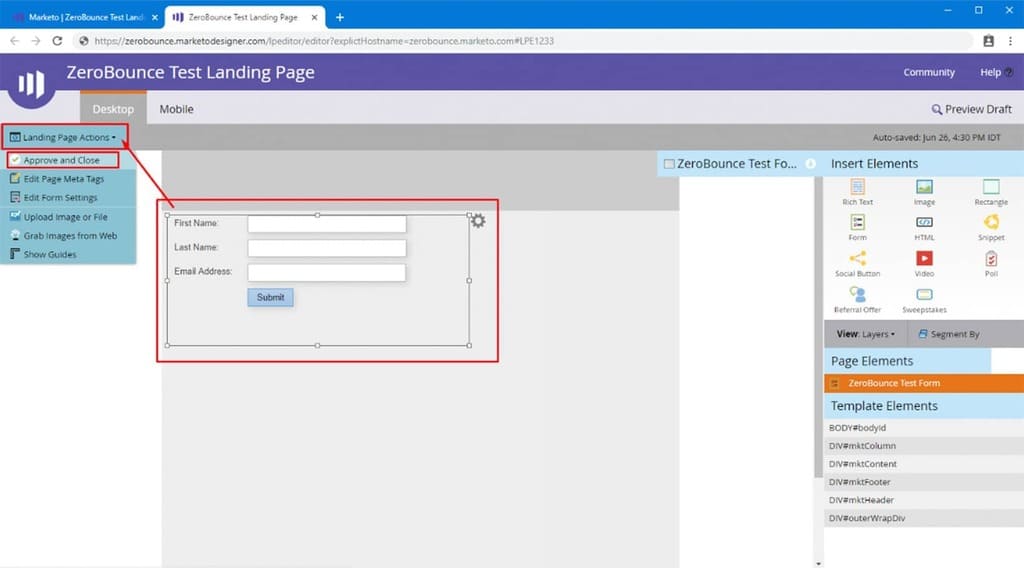Open the View: Layers dropdown
This screenshot has width=1024, height=568.
tap(865, 334)
